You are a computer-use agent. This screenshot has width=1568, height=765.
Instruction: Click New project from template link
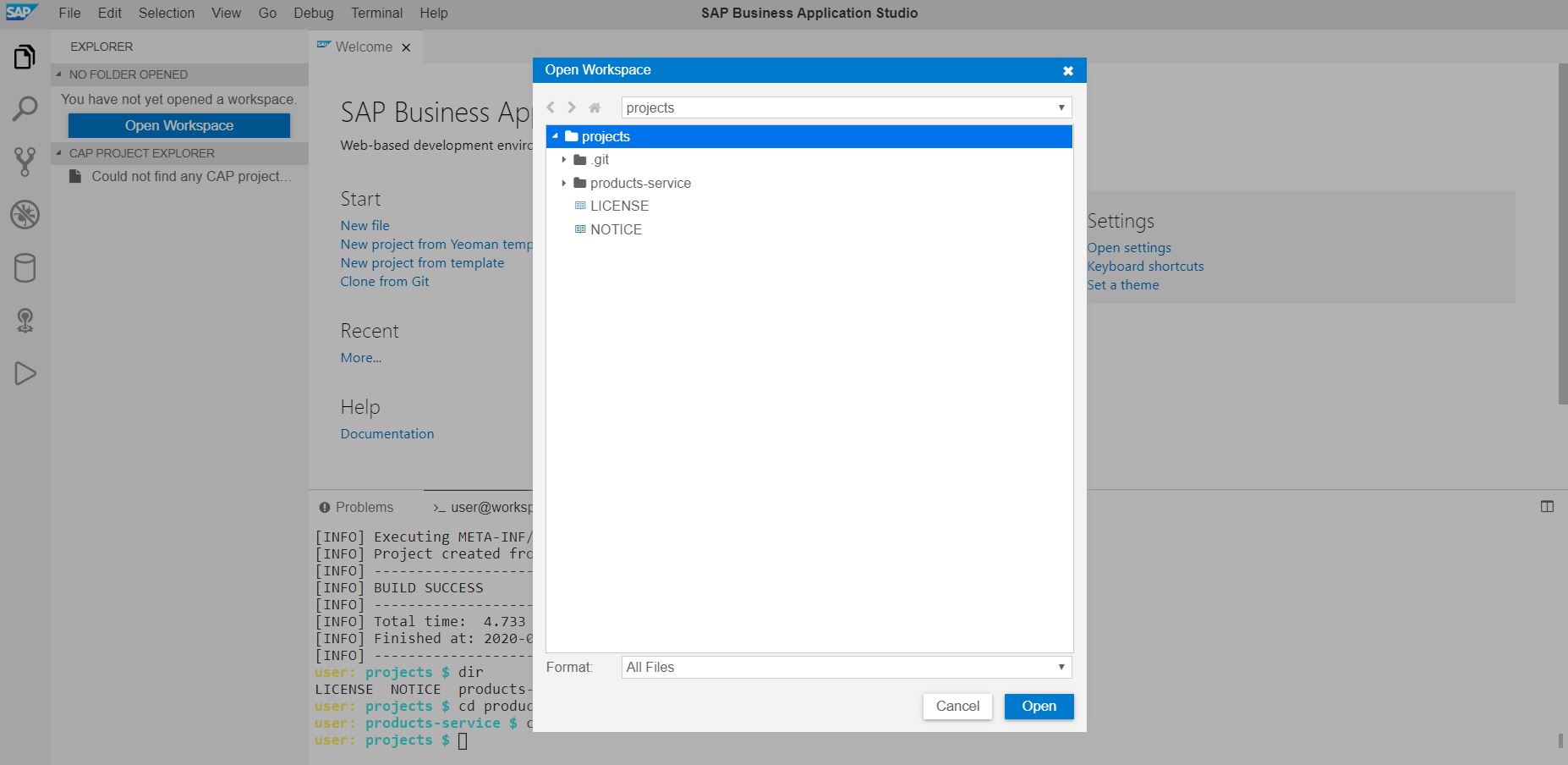422,262
